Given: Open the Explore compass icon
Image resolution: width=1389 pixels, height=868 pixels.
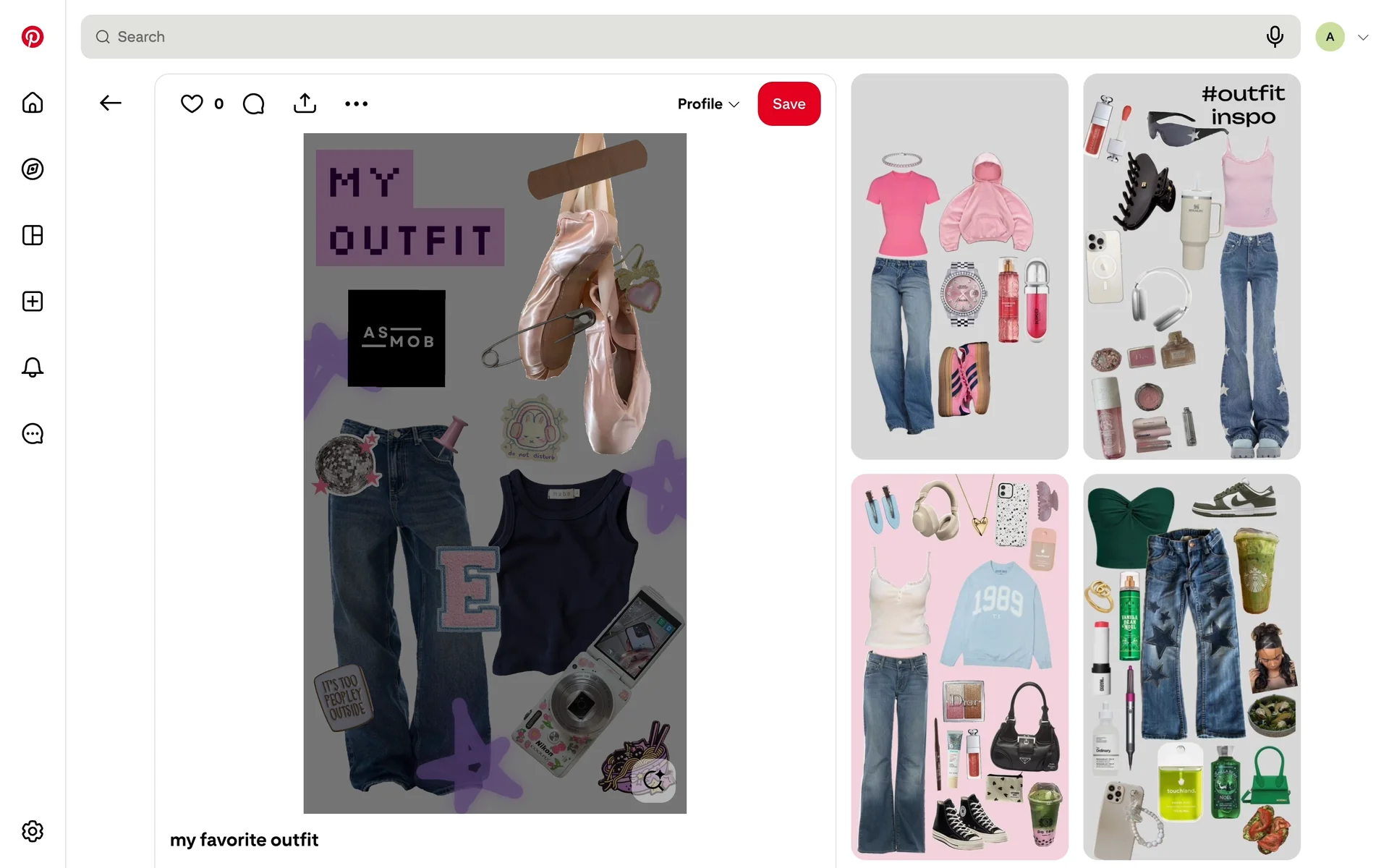Looking at the screenshot, I should [x=33, y=169].
